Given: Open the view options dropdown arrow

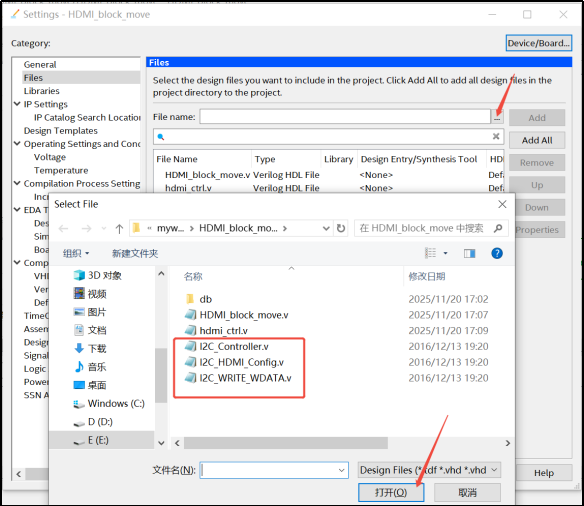Looking at the screenshot, I should coord(445,254).
